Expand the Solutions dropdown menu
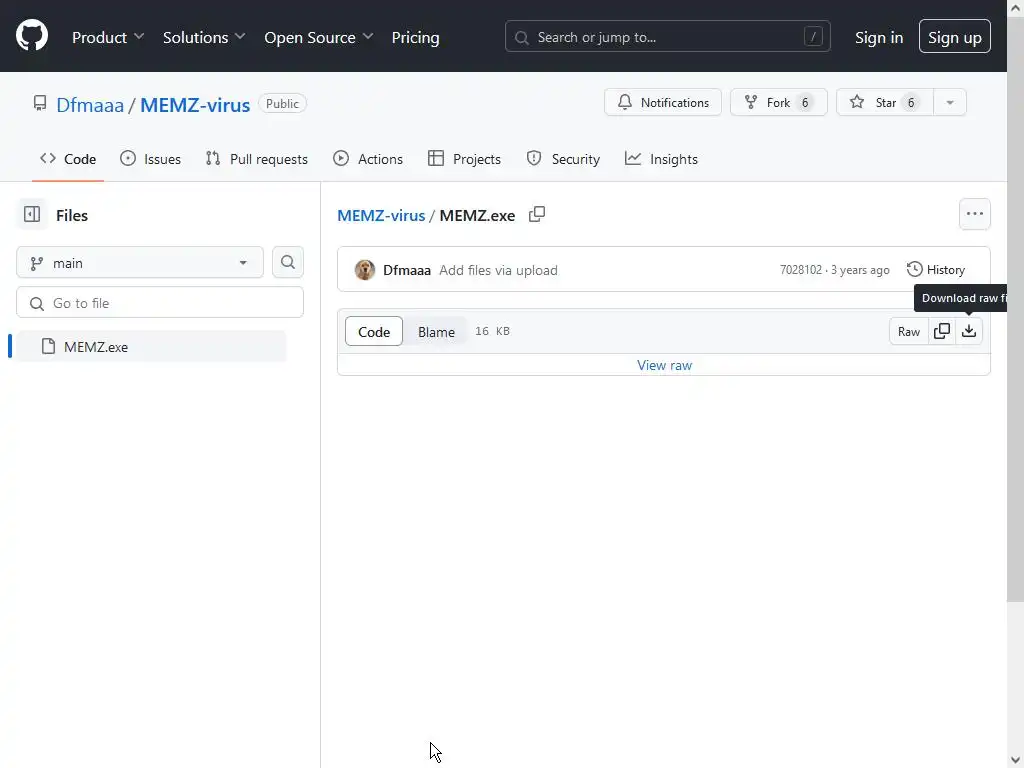Viewport: 1024px width, 768px height. click(x=204, y=37)
